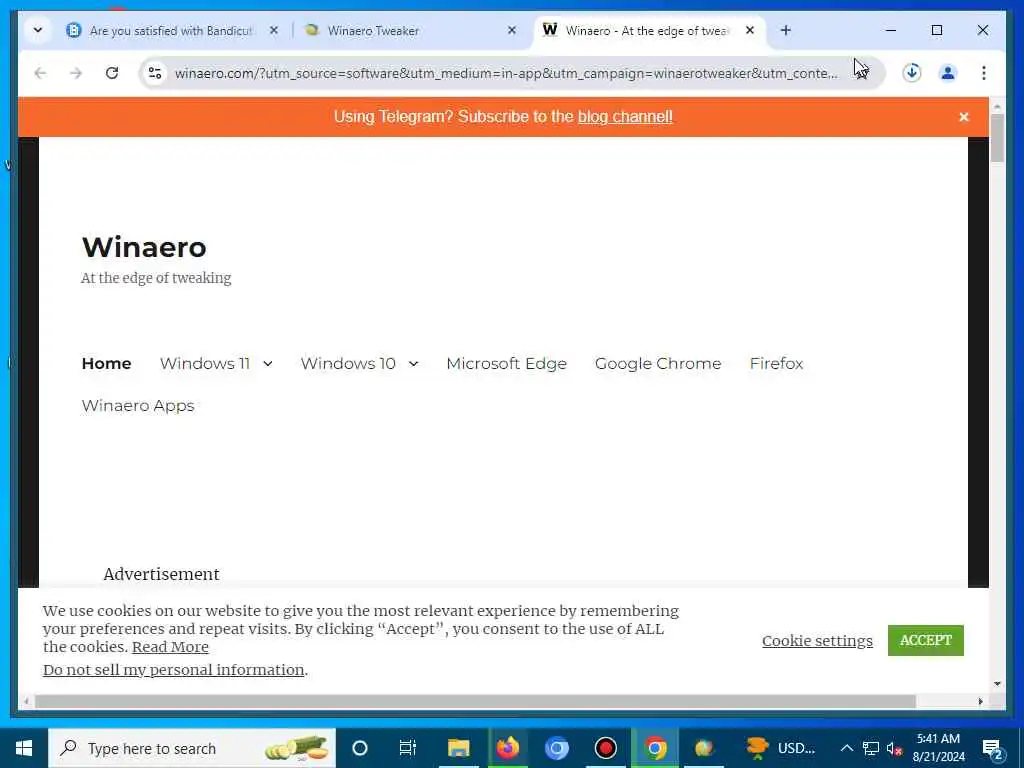This screenshot has height=768, width=1024.
Task: Open the Google Chrome menu item
Action: coord(658,363)
